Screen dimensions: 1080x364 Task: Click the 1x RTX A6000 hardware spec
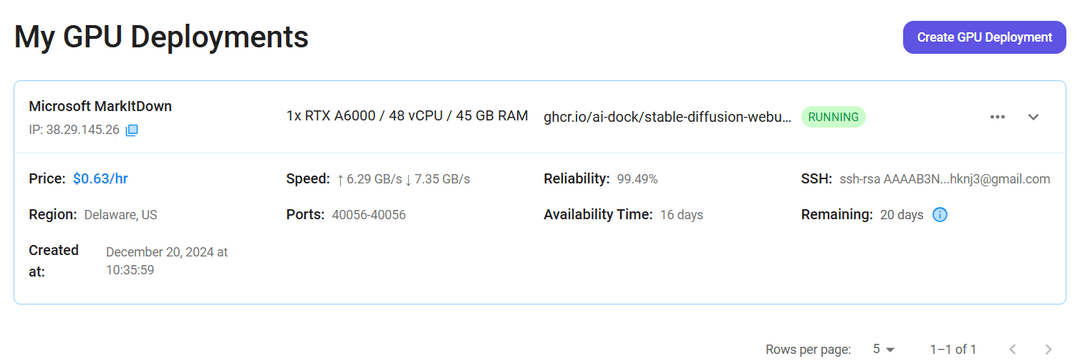click(x=407, y=116)
